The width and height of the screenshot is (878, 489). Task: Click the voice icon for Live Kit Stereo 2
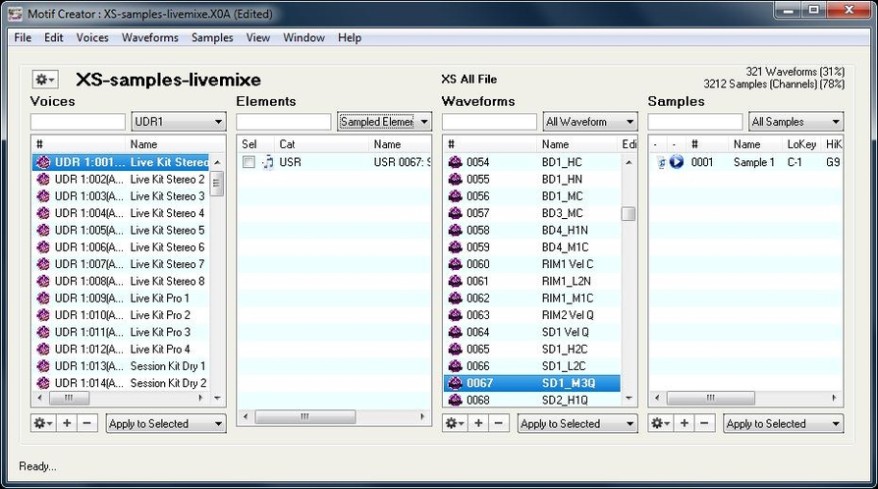43,179
